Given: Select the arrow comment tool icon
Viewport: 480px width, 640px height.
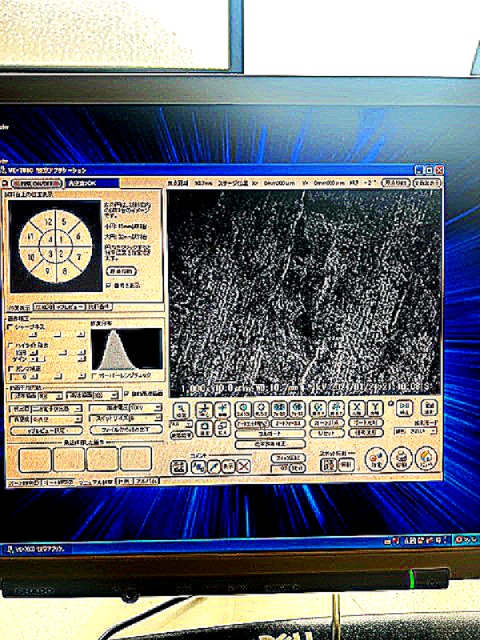Looking at the screenshot, I should pos(213,466).
